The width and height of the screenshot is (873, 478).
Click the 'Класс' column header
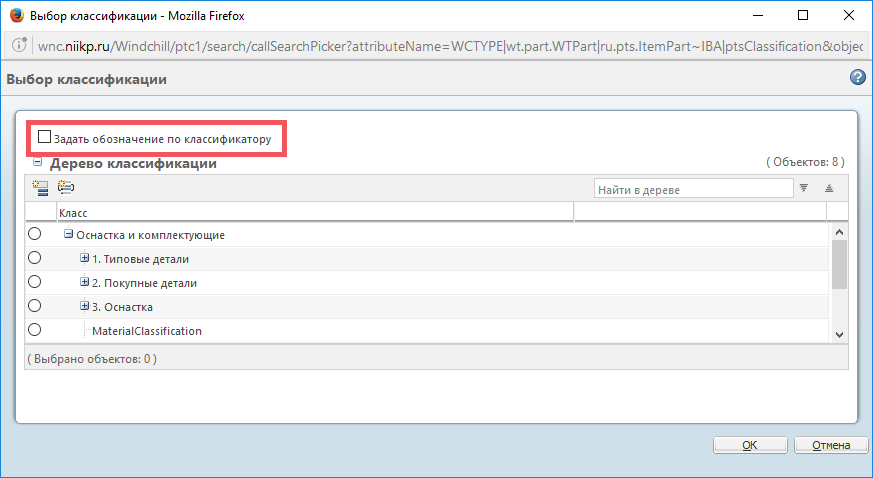[316, 213]
